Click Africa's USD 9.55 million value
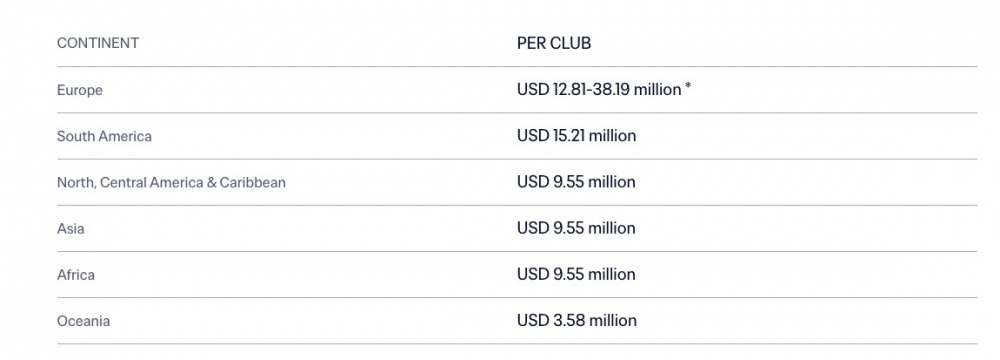1000x360 pixels. pos(576,274)
